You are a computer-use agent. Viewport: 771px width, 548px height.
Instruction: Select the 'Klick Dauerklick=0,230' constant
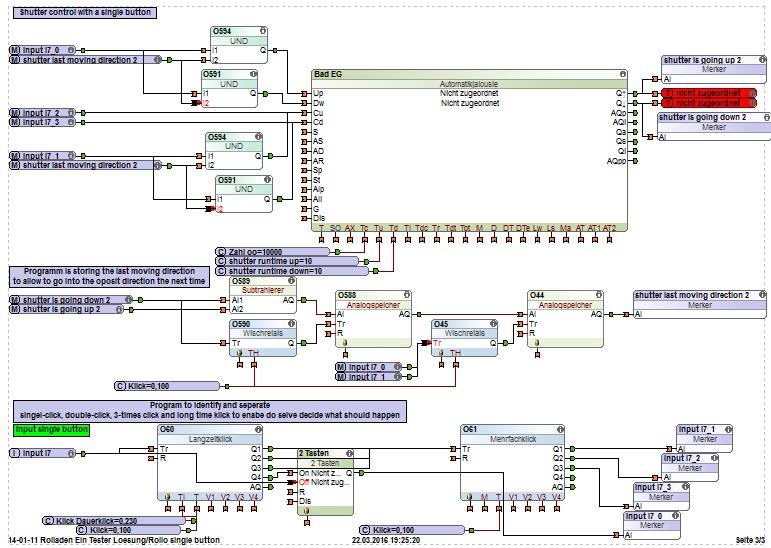[114, 520]
